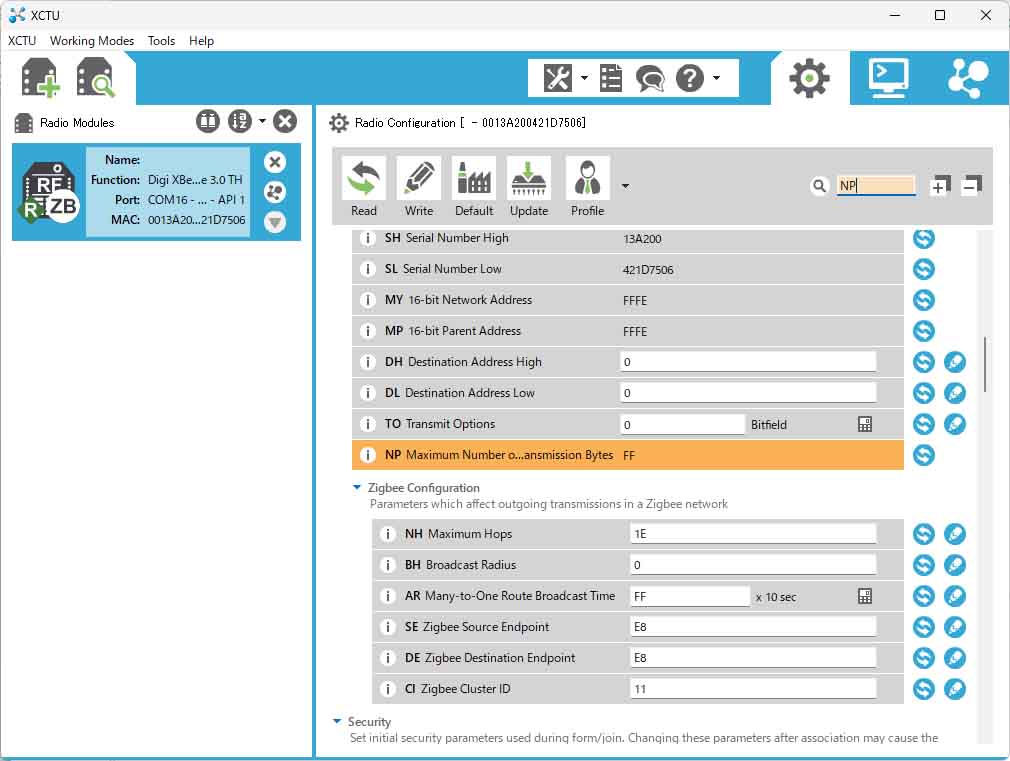Click the parameter search field containing NP
Viewport: 1010px width, 761px height.
pos(875,185)
